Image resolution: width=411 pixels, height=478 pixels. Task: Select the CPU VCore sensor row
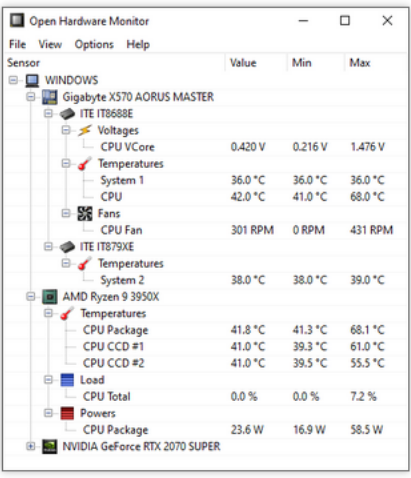point(205,147)
